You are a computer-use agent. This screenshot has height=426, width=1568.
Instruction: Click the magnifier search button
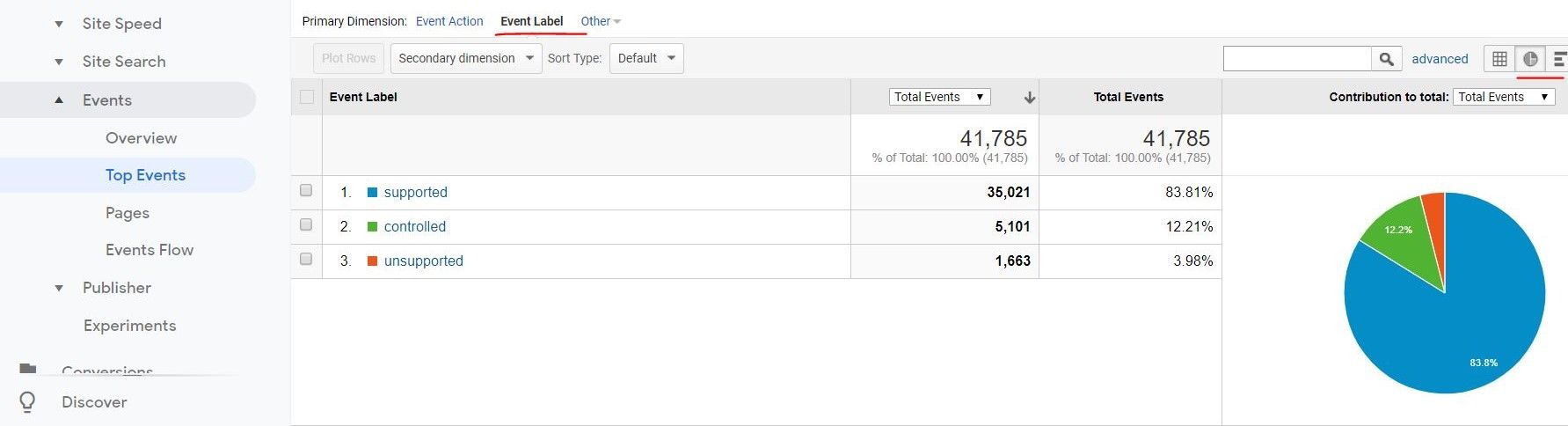pyautogui.click(x=1386, y=59)
